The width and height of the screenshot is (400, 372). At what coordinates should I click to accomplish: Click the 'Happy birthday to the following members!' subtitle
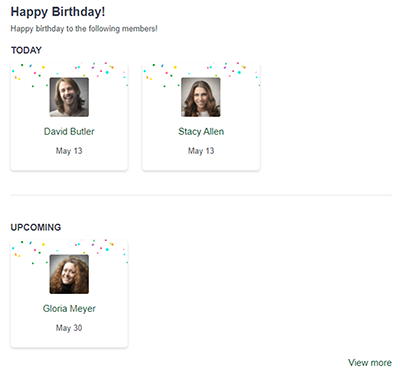click(x=84, y=29)
